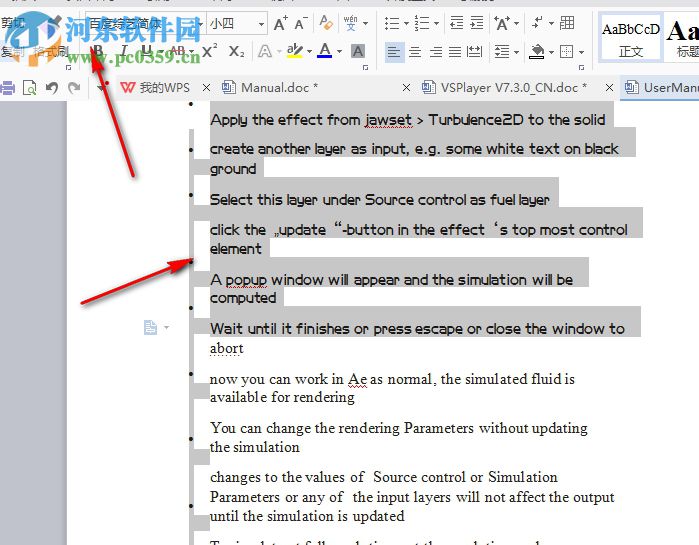Image resolution: width=699 pixels, height=545 pixels.
Task: Close the Manual.doc tab
Action: click(406, 88)
